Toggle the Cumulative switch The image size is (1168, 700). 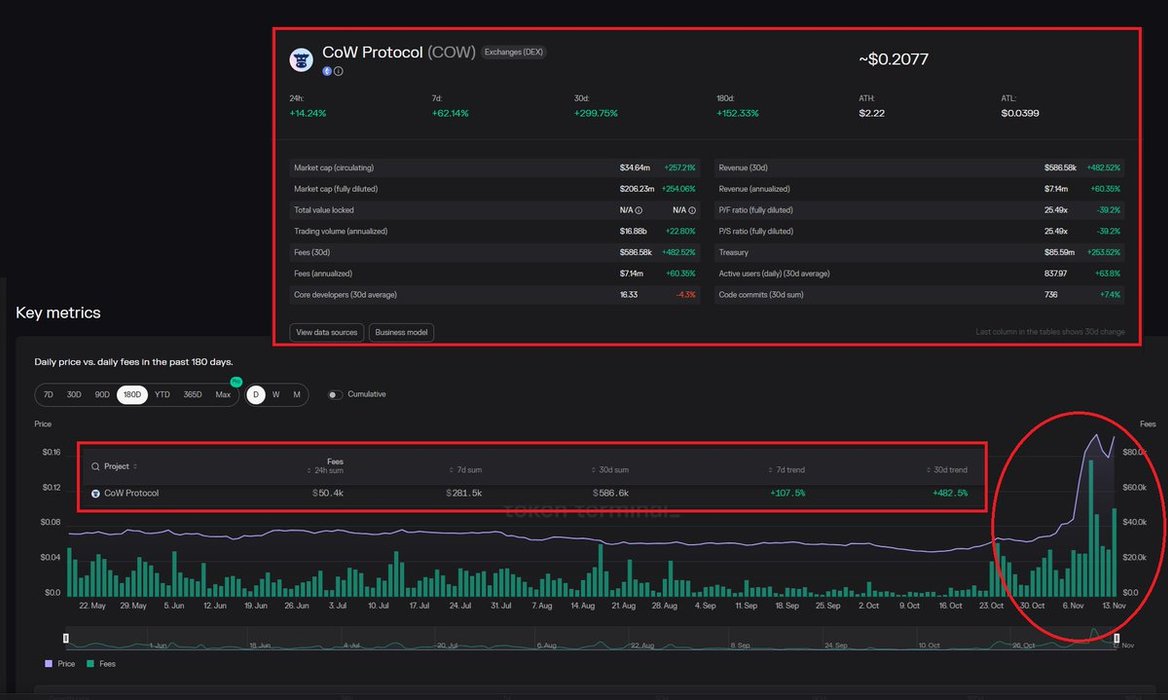coord(334,395)
